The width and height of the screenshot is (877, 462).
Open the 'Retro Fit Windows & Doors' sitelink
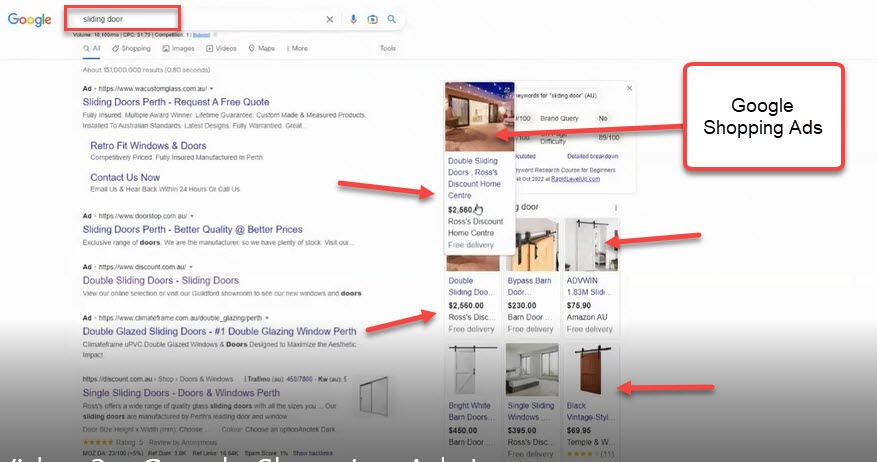click(148, 145)
